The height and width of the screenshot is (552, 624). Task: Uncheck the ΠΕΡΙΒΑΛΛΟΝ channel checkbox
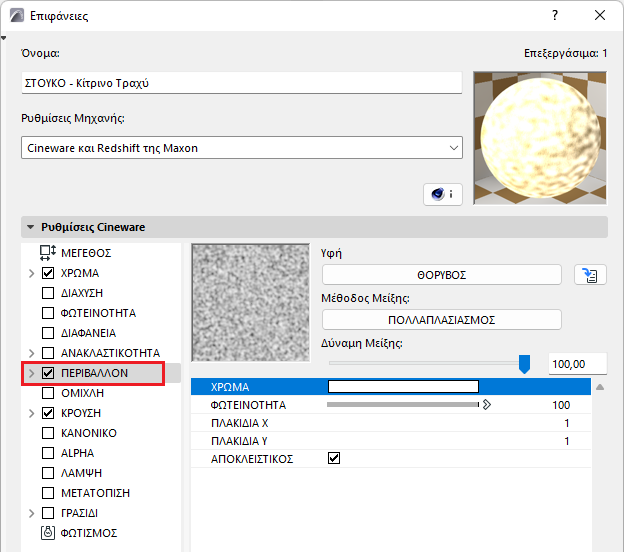click(48, 373)
